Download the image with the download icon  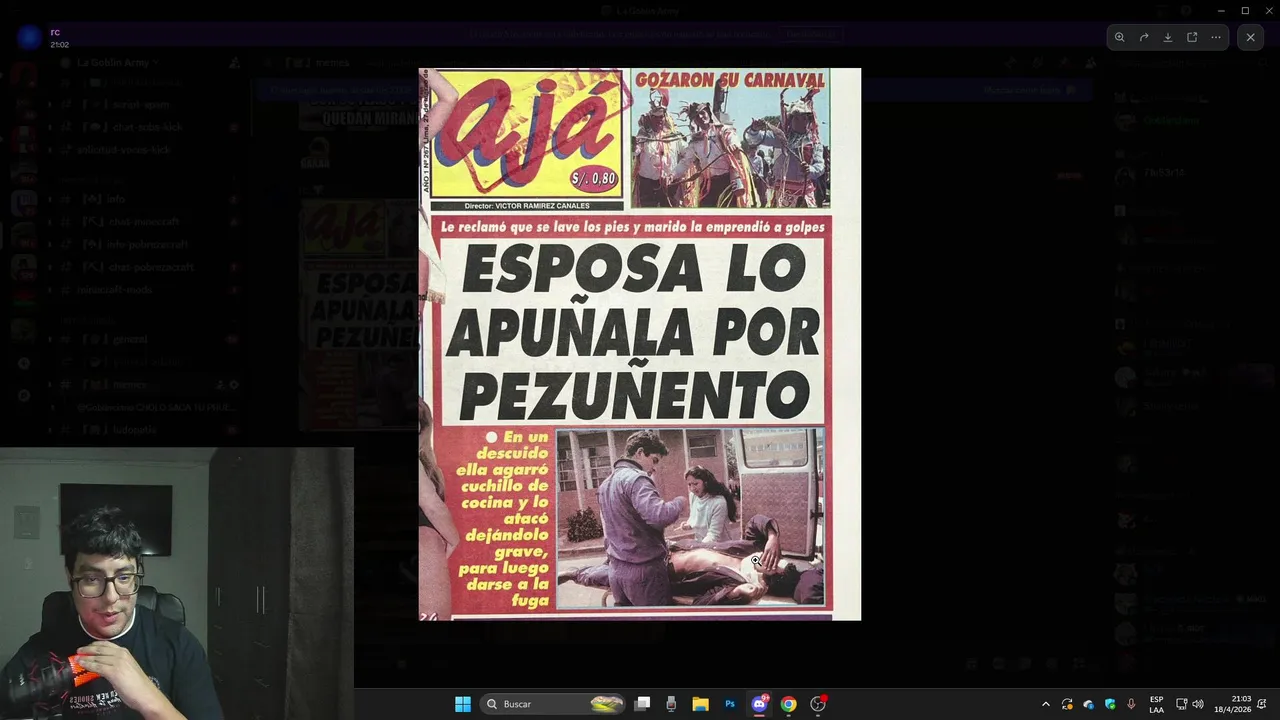pyautogui.click(x=1168, y=37)
